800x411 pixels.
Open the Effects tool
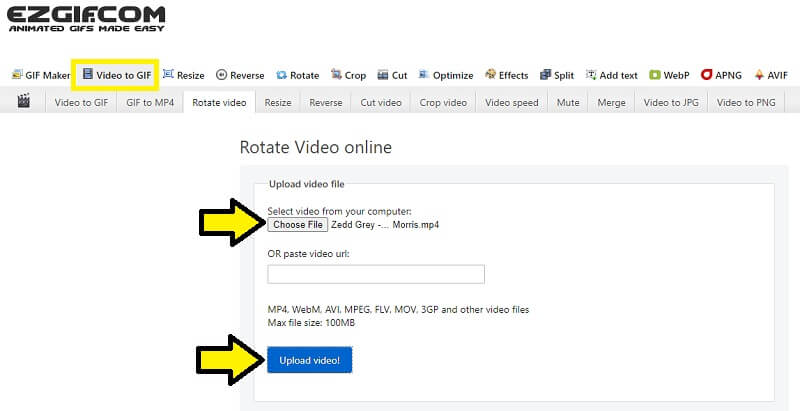tap(507, 75)
